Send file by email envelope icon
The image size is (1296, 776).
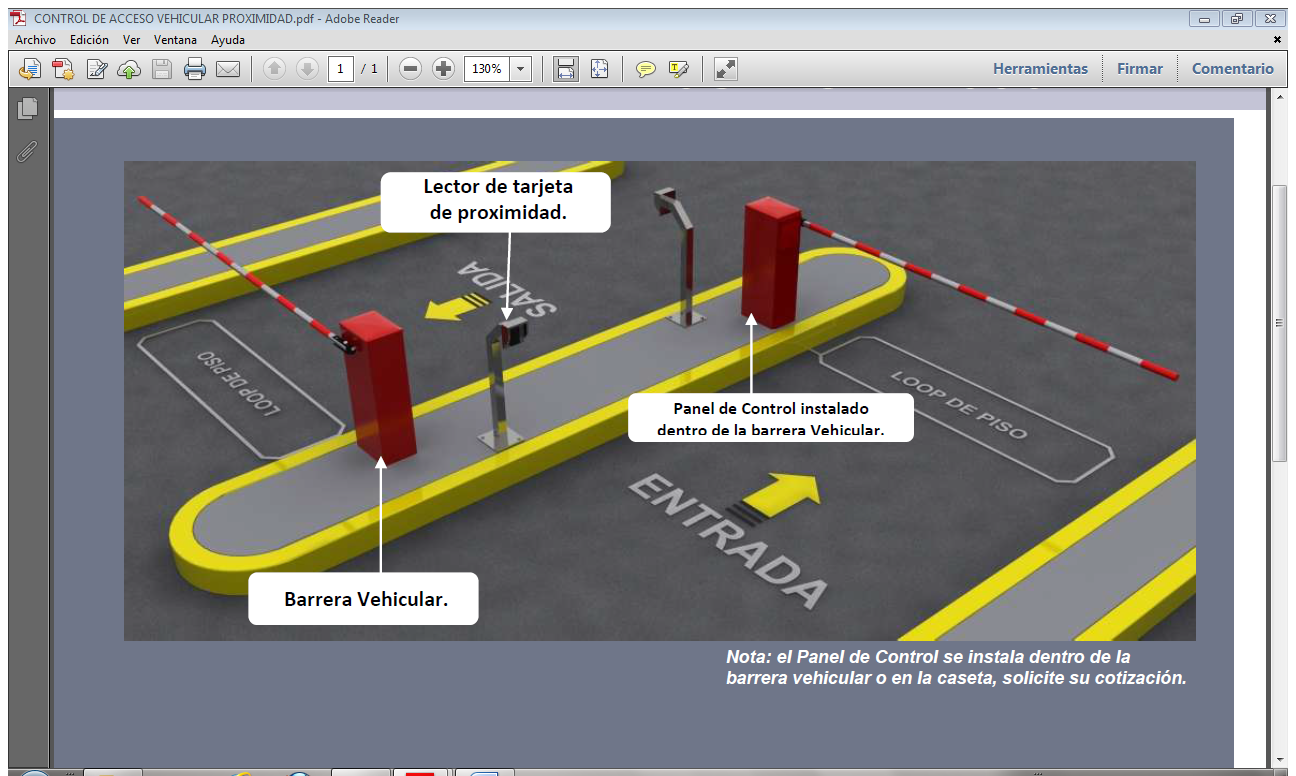[x=228, y=69]
